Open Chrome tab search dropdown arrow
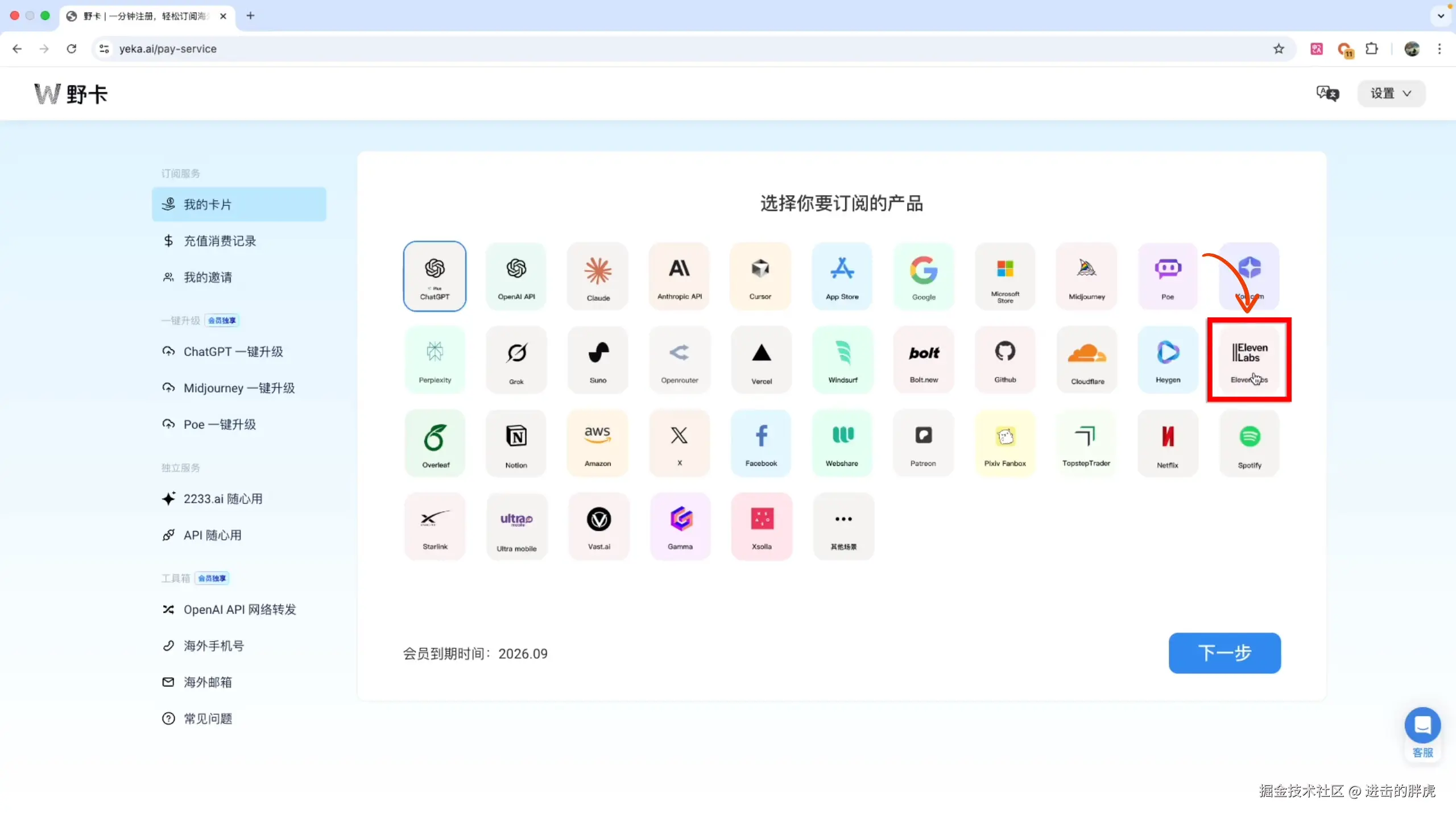Viewport: 1456px width, 819px height. [x=1441, y=16]
